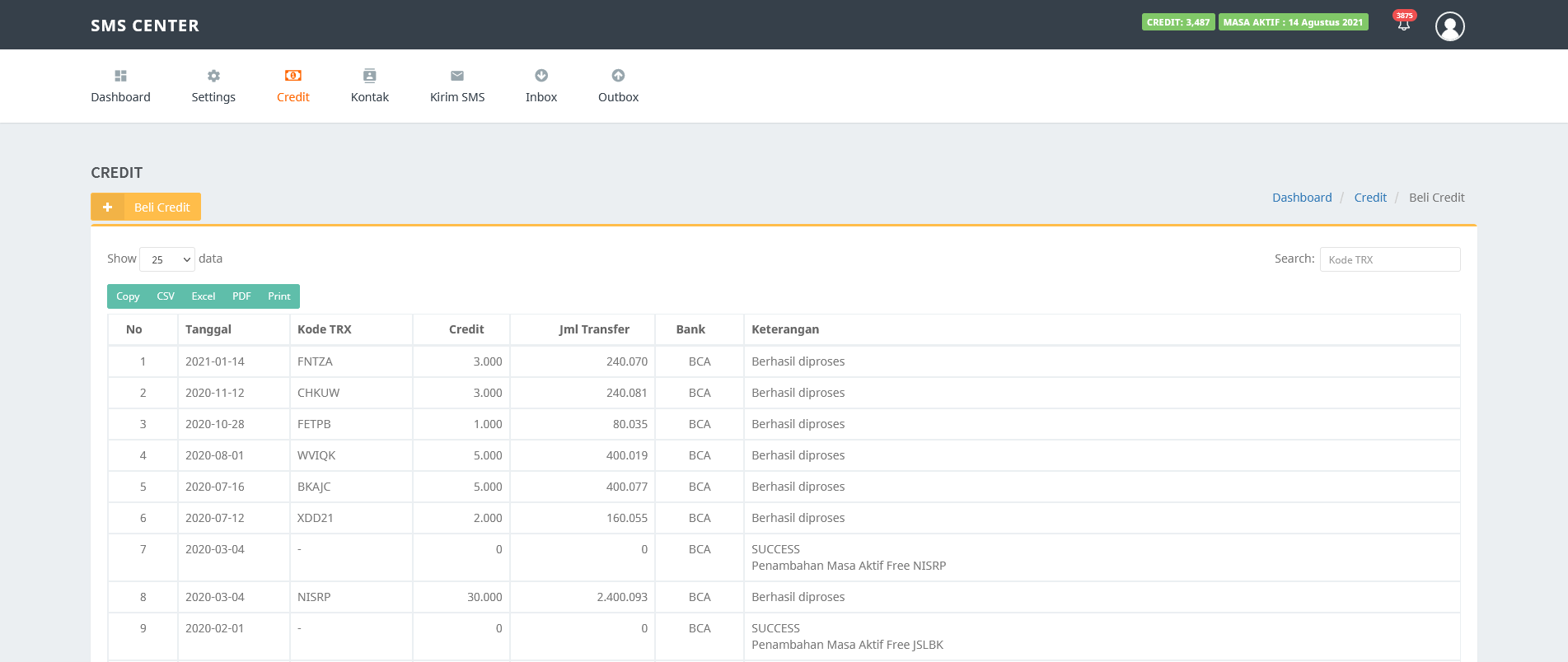
Task: Click Penambahan Masa Aktif Free NISRP text
Action: coord(849,566)
